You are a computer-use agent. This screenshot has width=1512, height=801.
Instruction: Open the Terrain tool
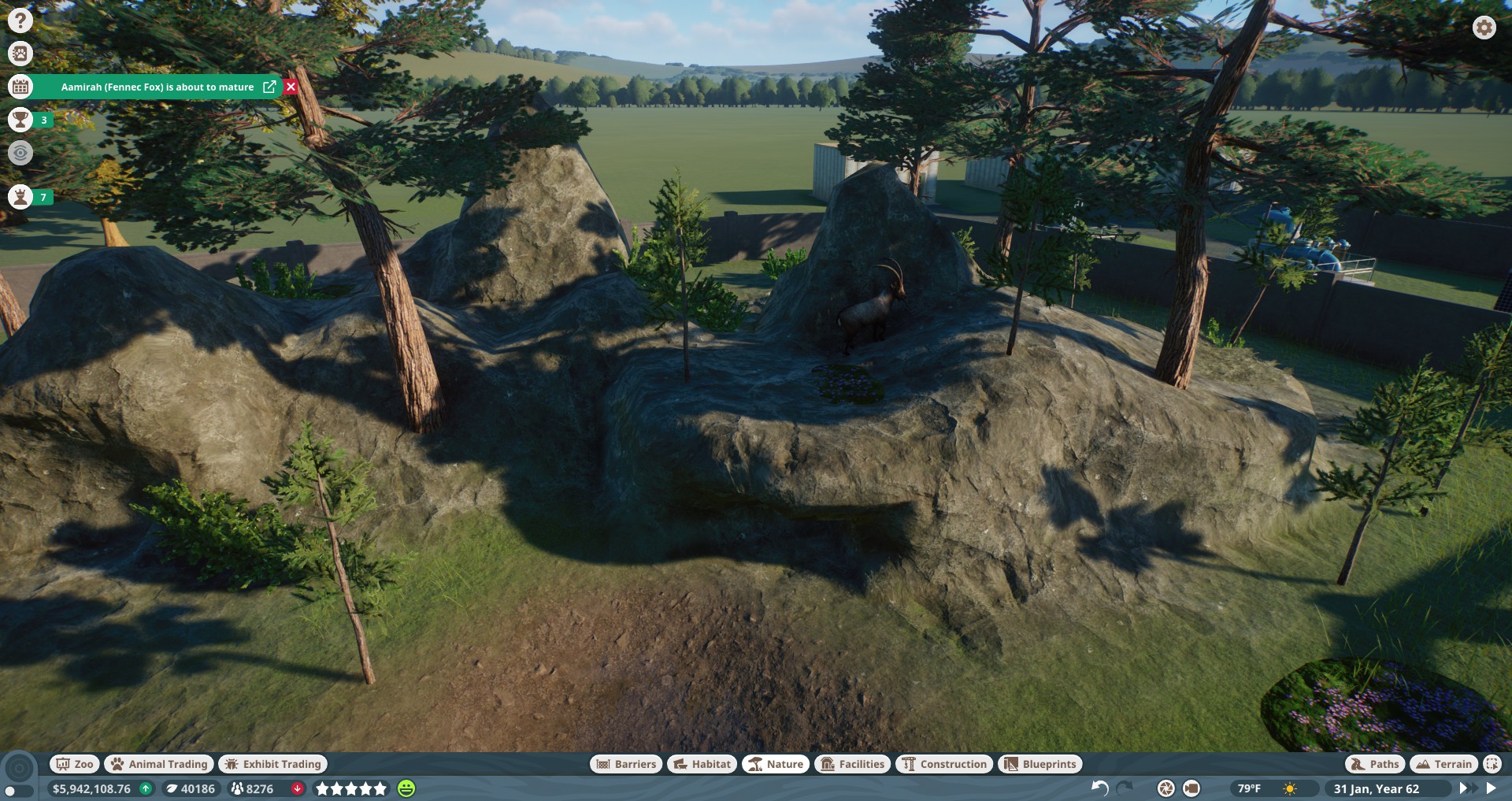point(1443,764)
